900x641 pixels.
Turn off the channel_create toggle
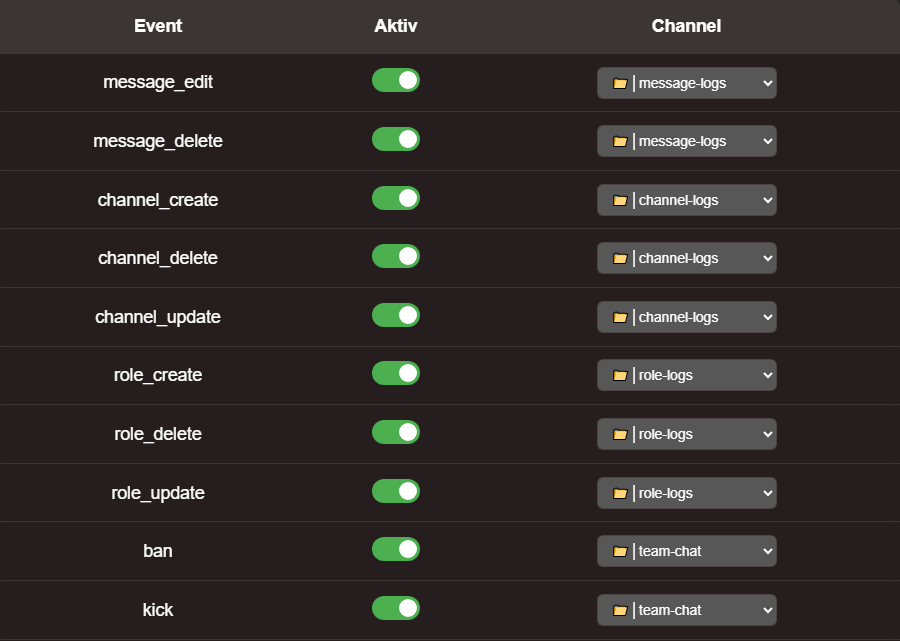point(395,199)
